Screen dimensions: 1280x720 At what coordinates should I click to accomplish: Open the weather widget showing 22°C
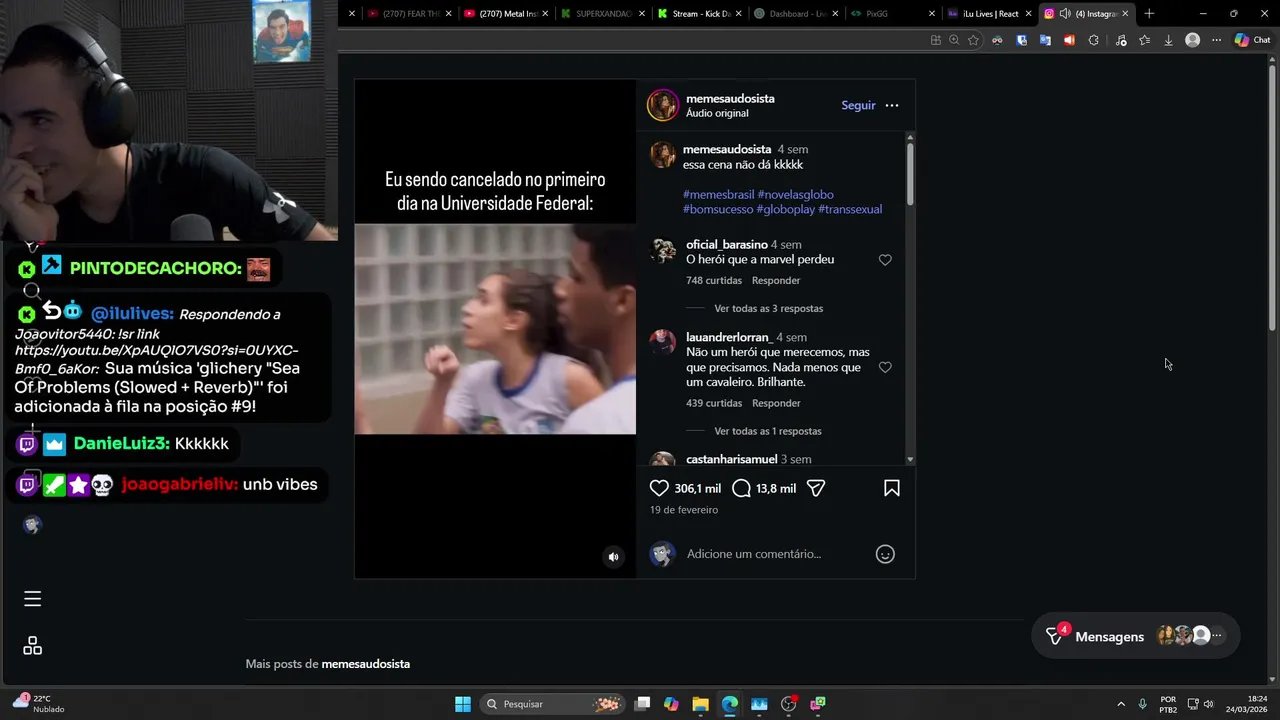38,704
